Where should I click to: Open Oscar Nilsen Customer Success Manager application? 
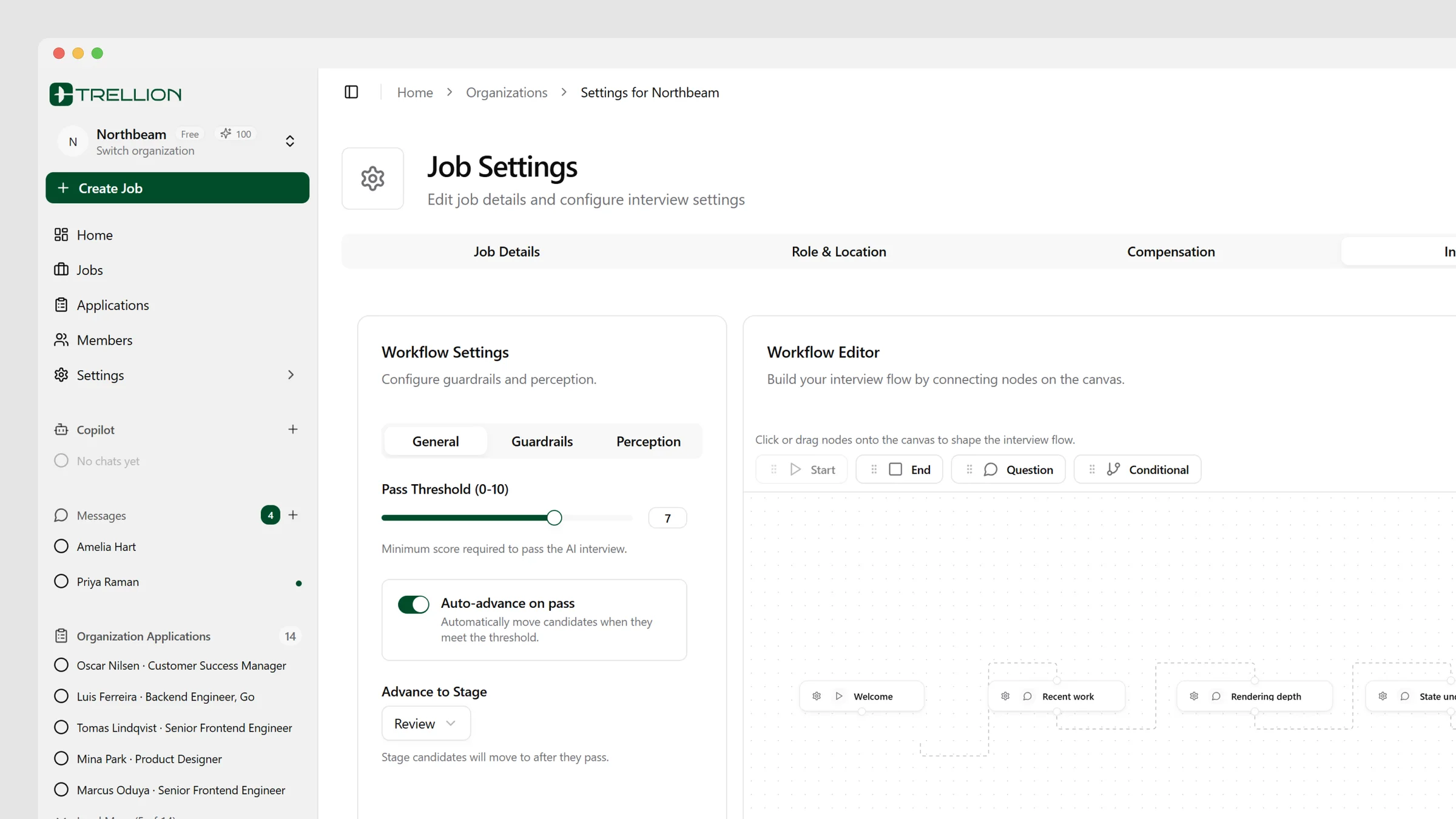point(177,666)
